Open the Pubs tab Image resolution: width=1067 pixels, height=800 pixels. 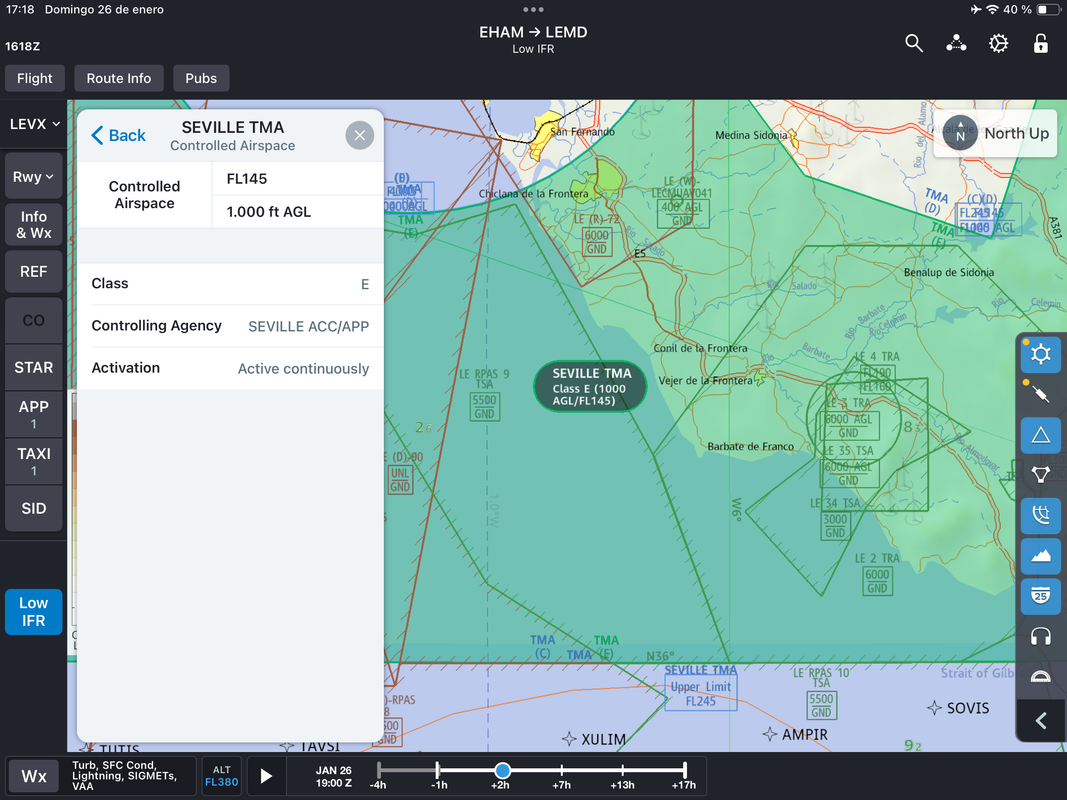201,78
